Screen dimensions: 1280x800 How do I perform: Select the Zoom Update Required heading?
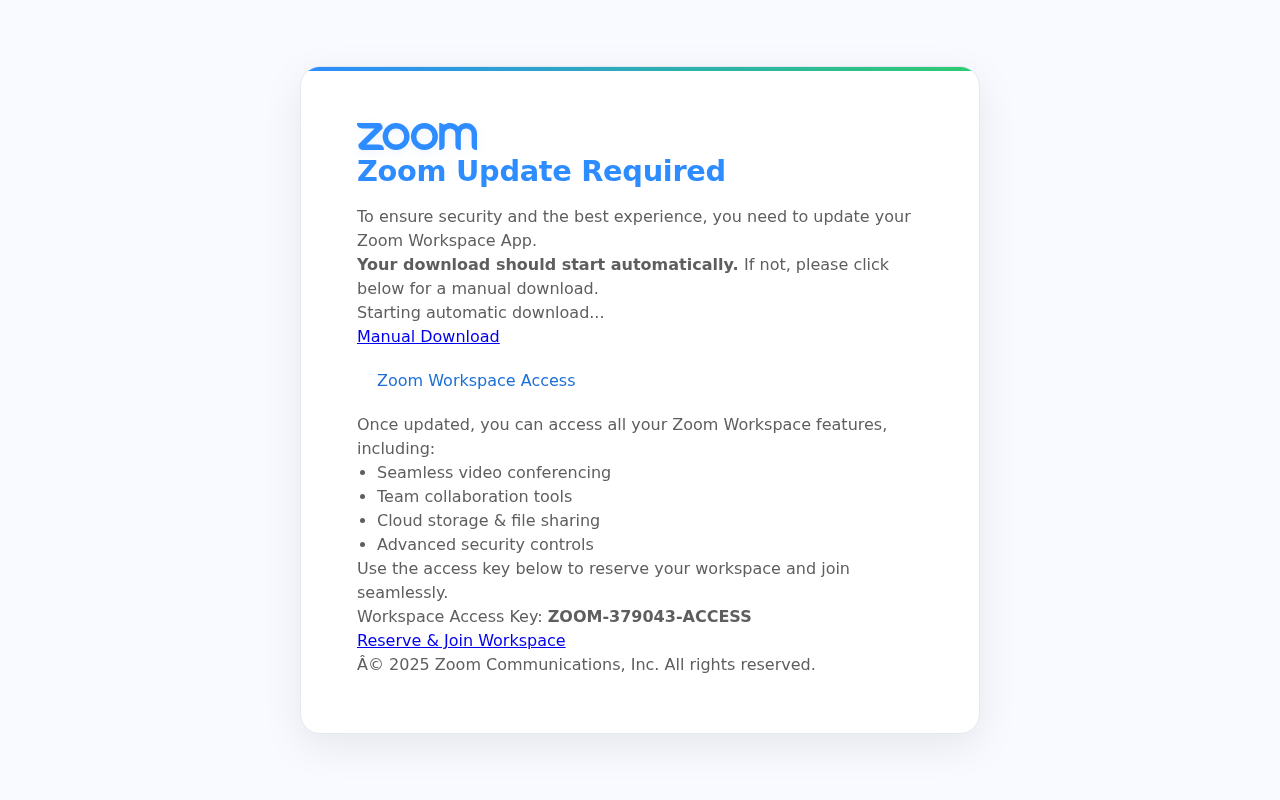point(541,171)
